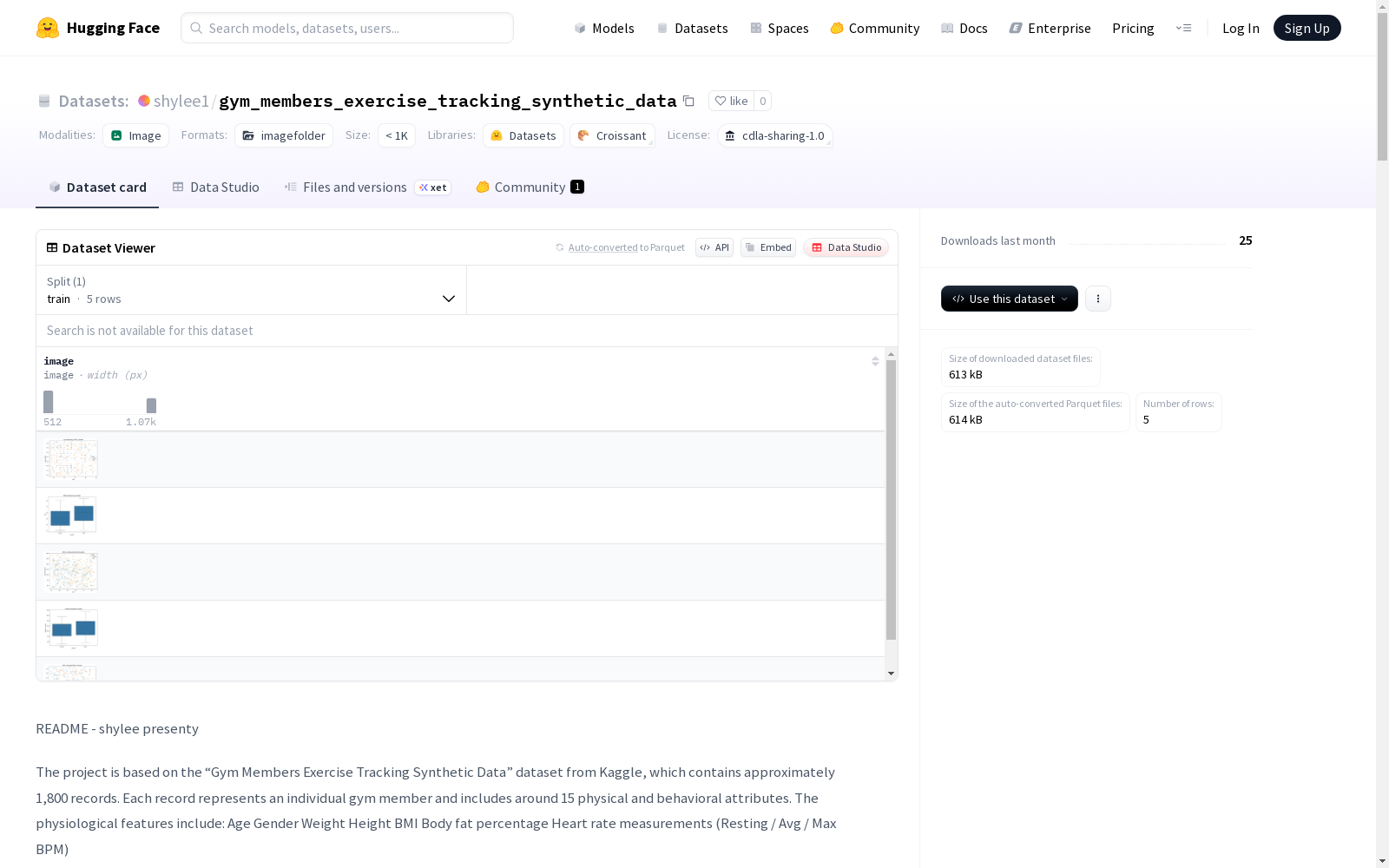Click the Dataset Viewer table icon
The width and height of the screenshot is (1389, 868).
pyautogui.click(x=52, y=247)
